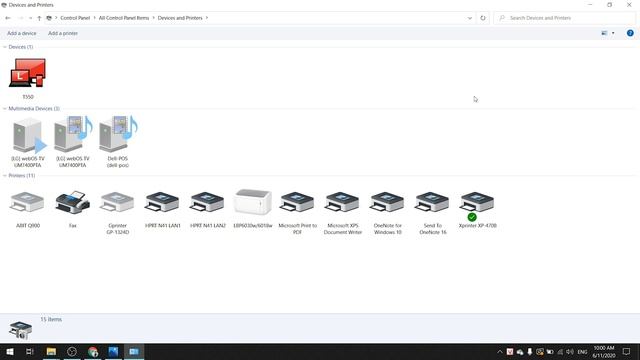Select the T550 computer device icon

coord(27,73)
